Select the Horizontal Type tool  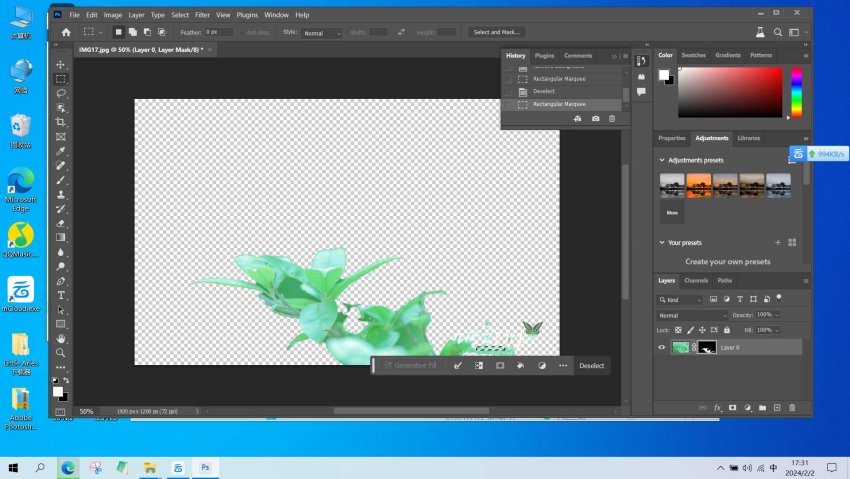tap(61, 295)
